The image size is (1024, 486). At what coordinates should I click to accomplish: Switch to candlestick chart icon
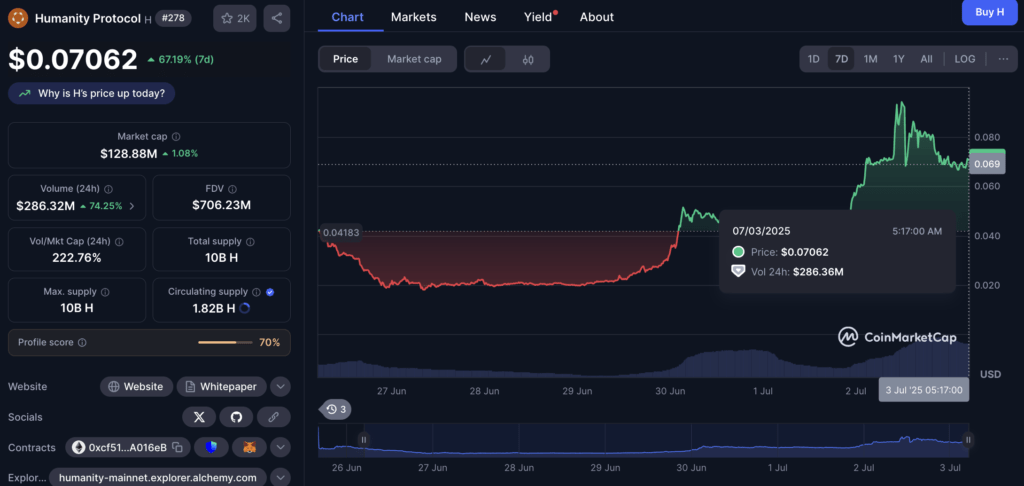[x=528, y=59]
